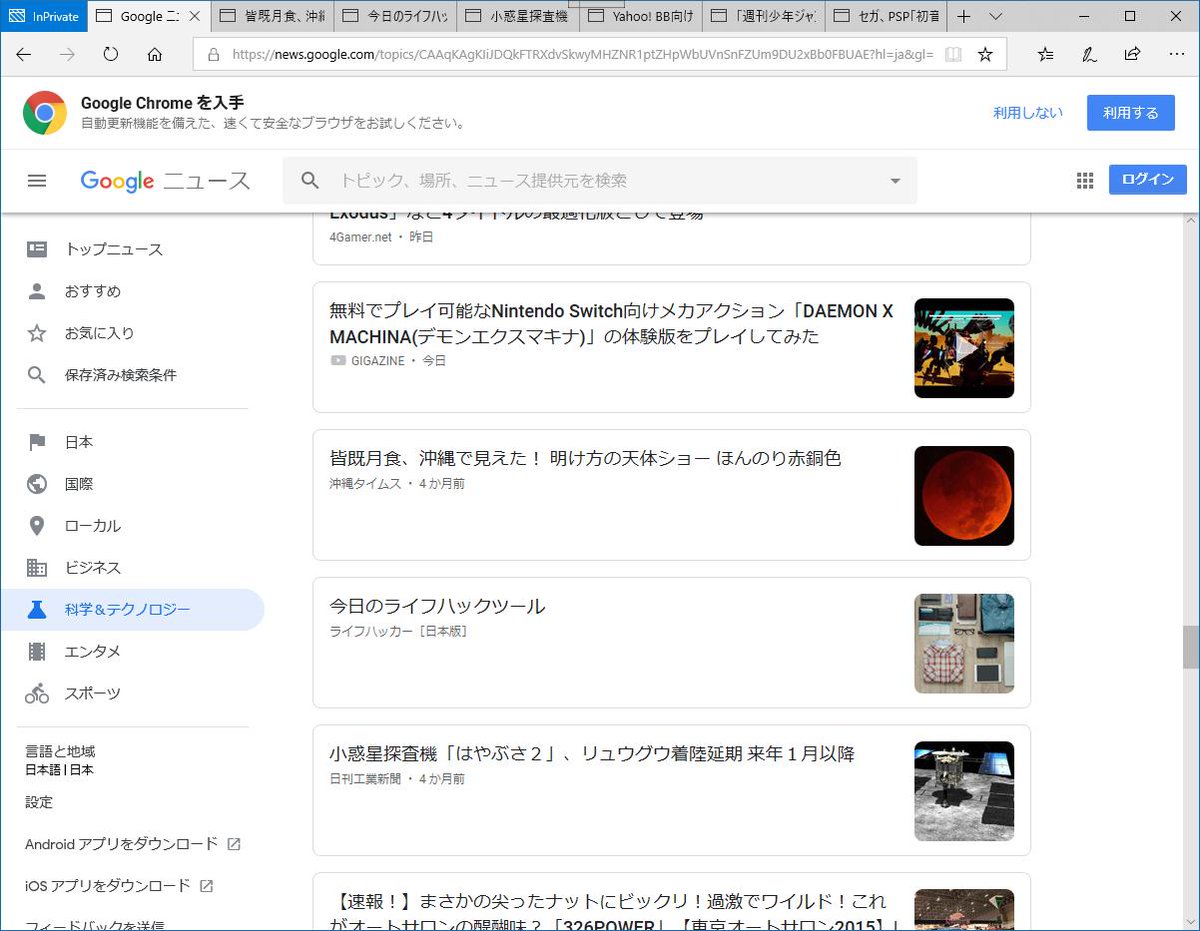Click the browser address bar URL
This screenshot has width=1200, height=931.
coord(582,55)
